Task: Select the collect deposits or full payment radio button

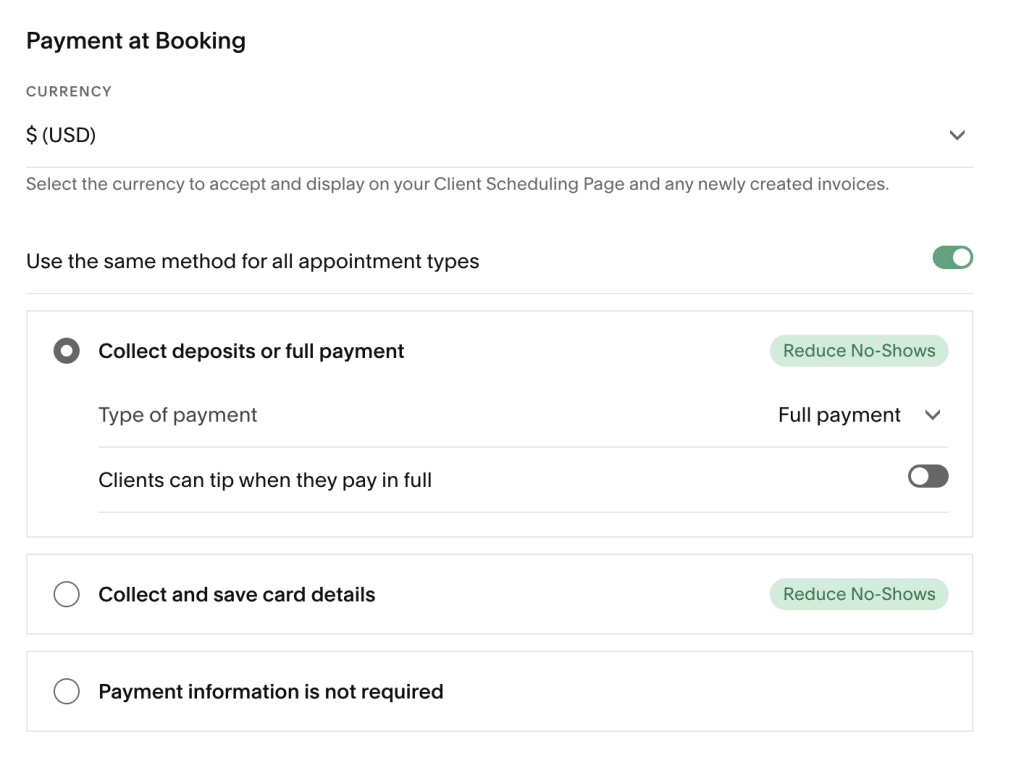Action: (x=66, y=351)
